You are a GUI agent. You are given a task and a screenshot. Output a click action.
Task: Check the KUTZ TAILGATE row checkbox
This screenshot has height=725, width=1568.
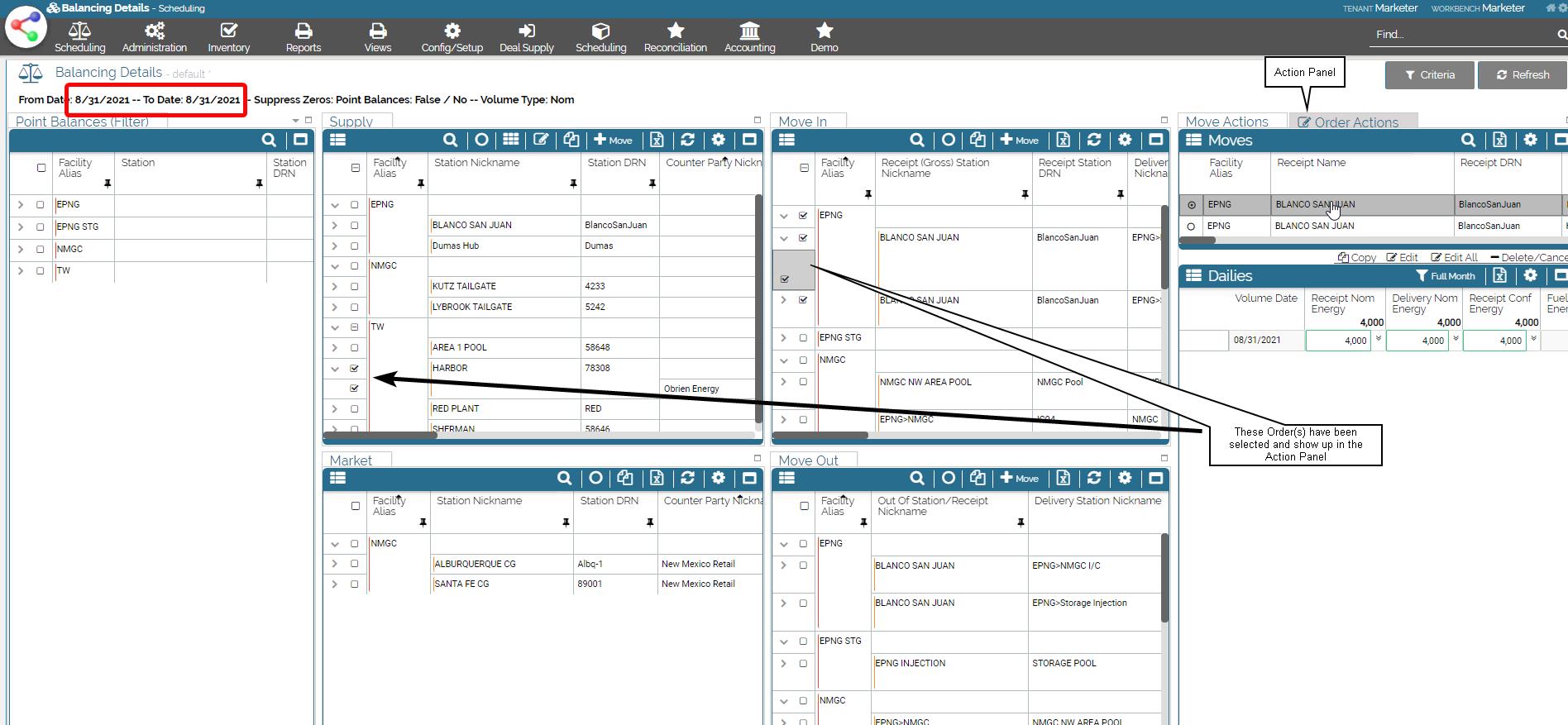tap(355, 287)
